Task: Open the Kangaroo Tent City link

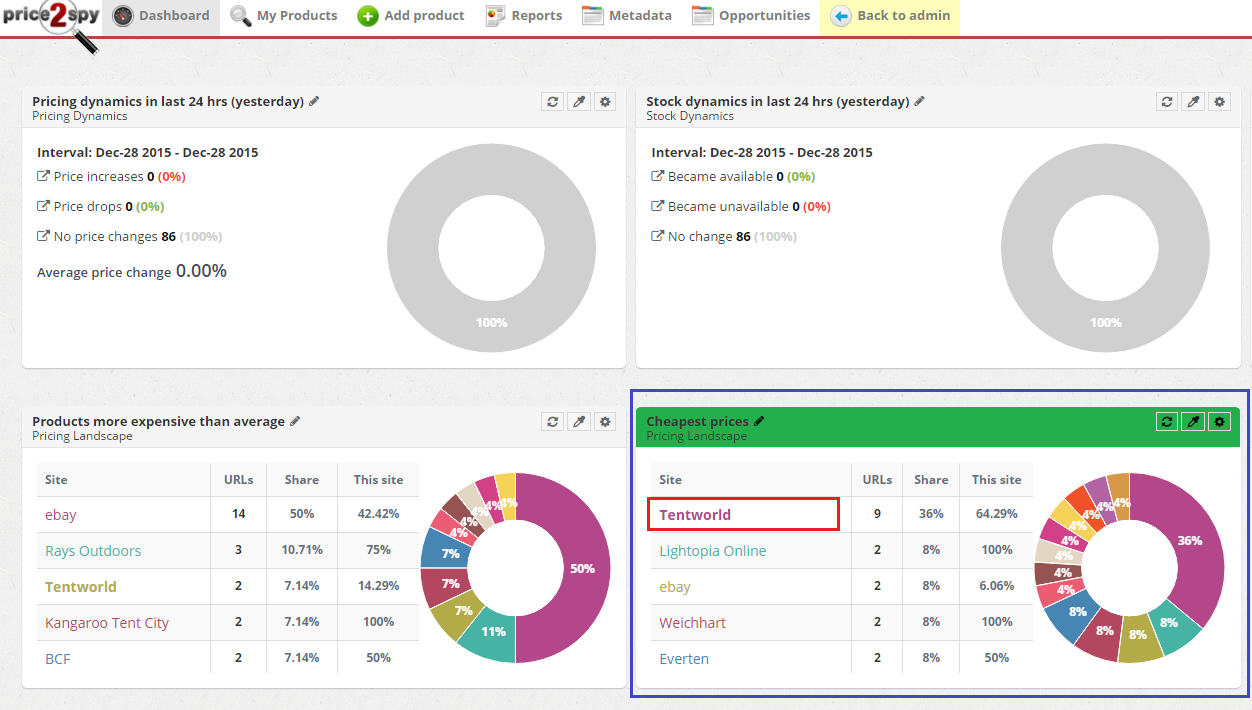Action: pyautogui.click(x=107, y=623)
